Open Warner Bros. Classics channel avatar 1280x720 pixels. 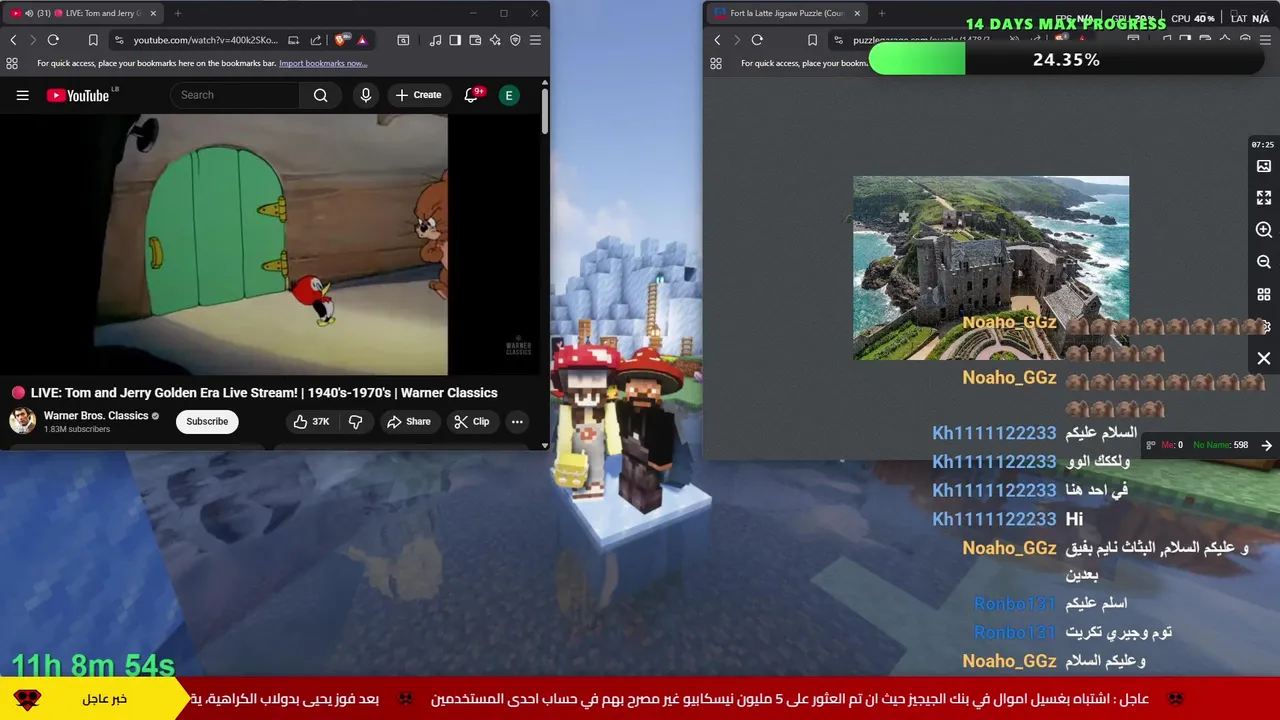(22, 421)
